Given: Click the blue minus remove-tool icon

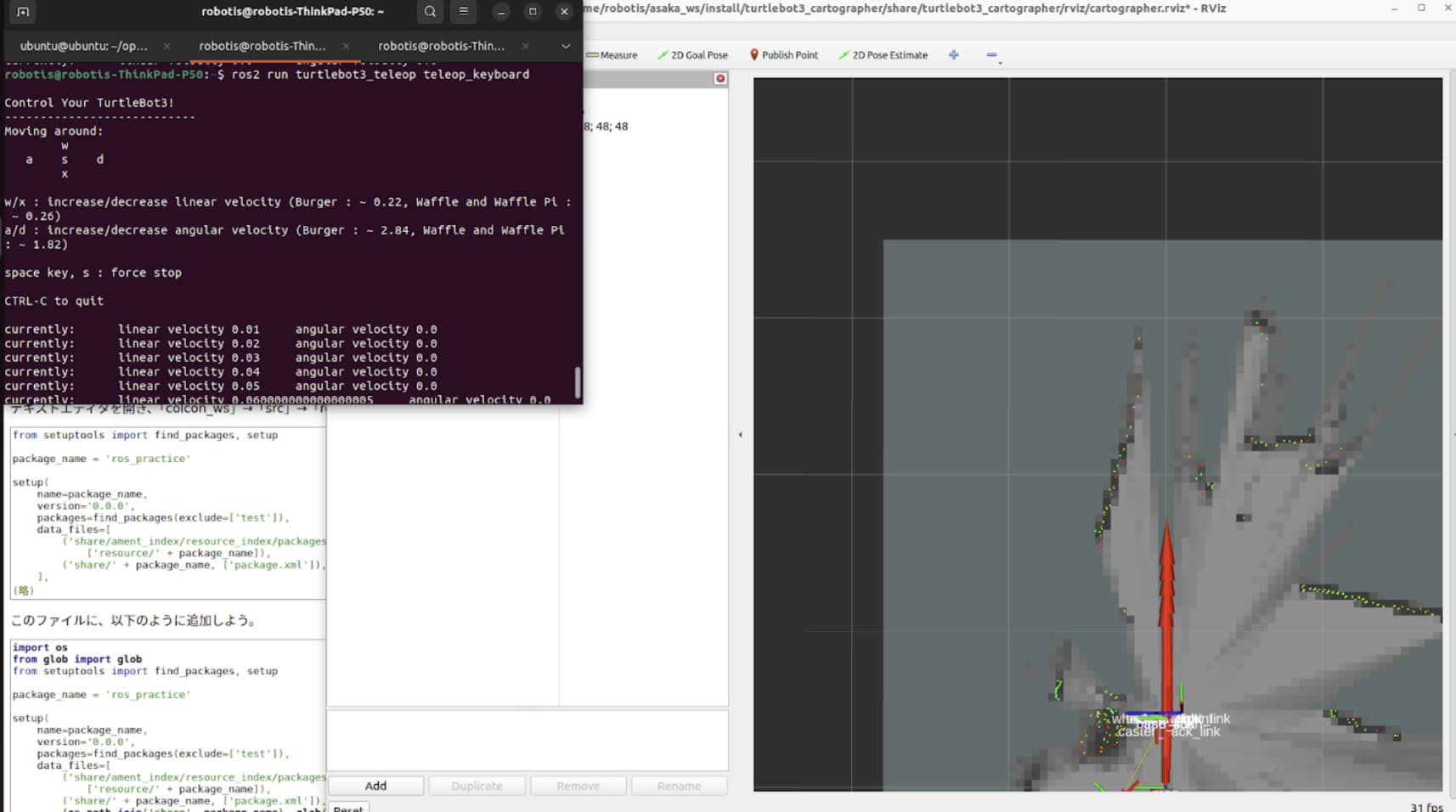Looking at the screenshot, I should (991, 55).
